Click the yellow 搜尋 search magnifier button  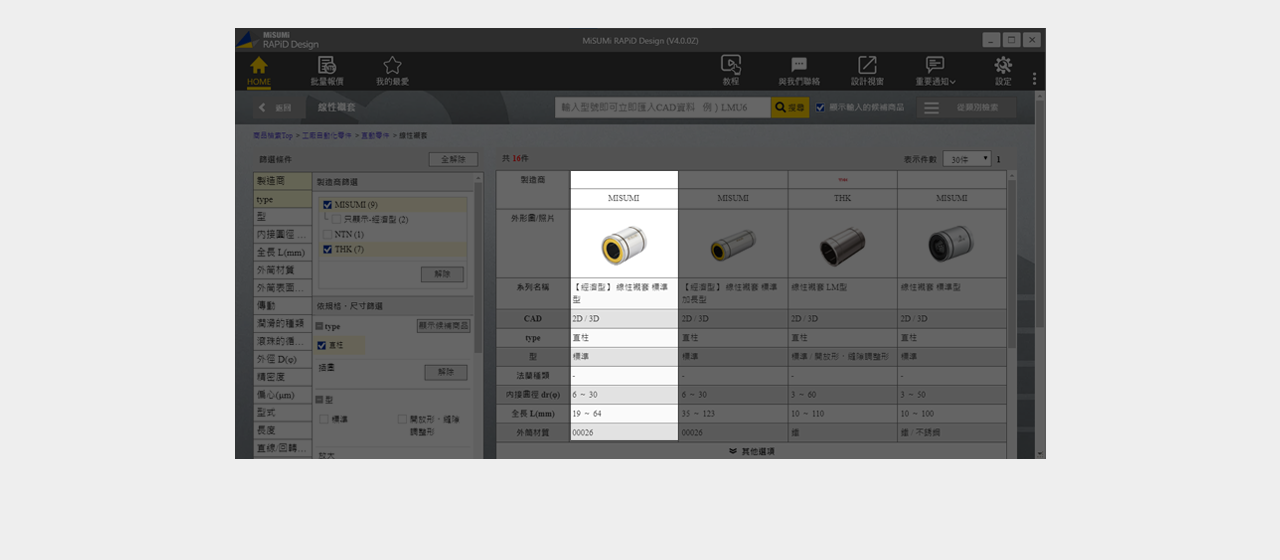click(790, 107)
